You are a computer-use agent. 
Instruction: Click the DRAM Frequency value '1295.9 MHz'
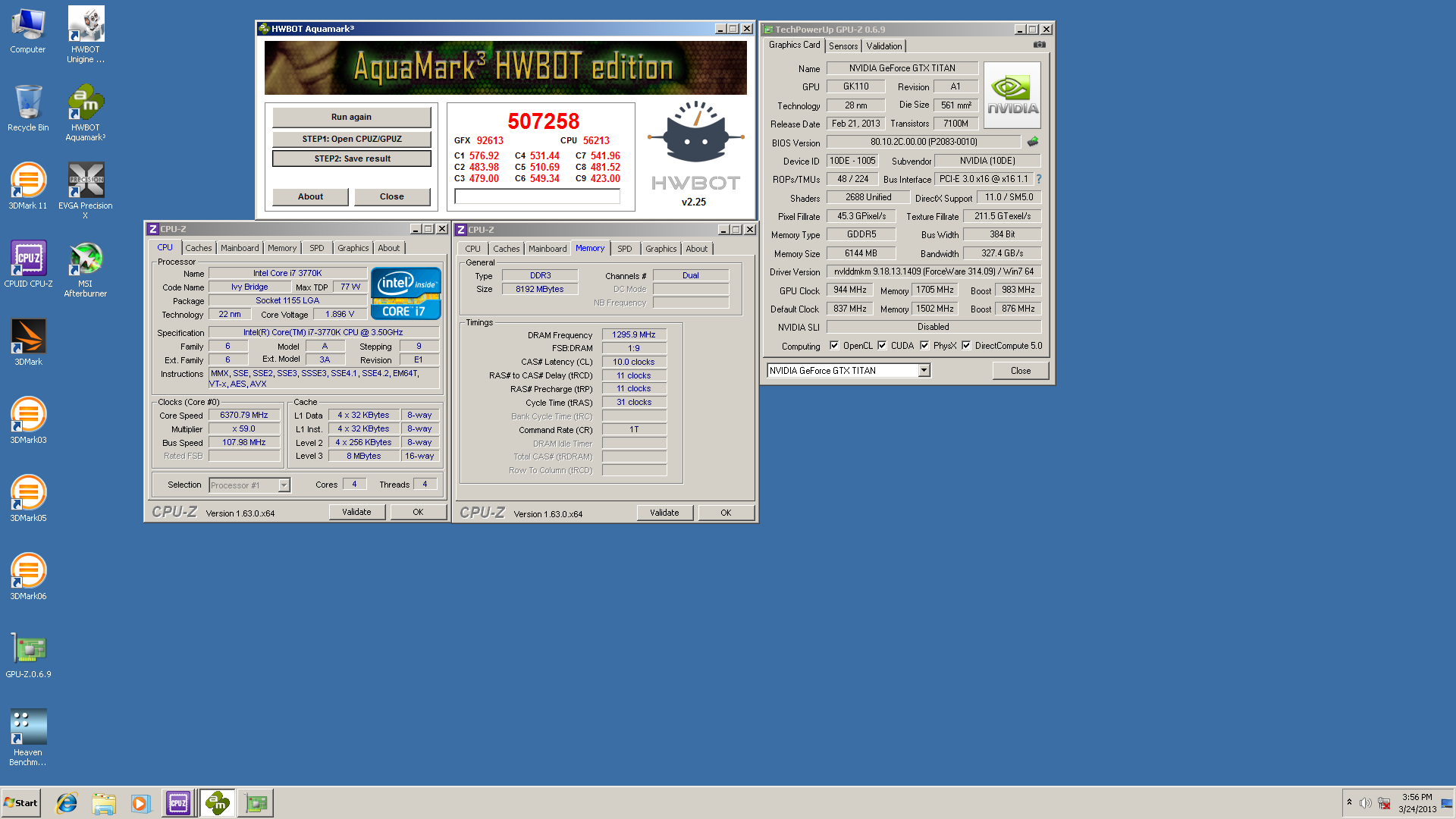[x=634, y=334]
